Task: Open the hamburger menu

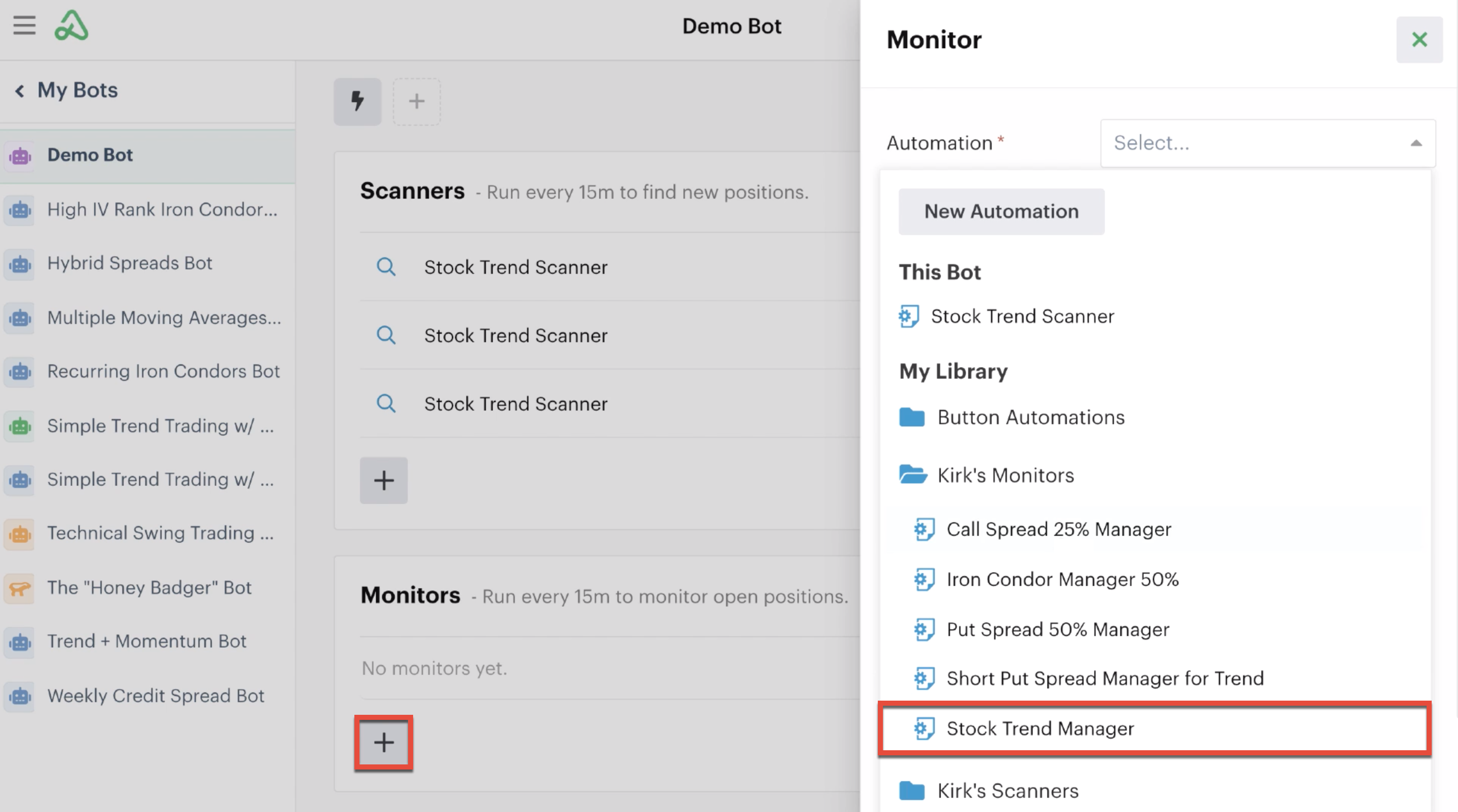Action: pos(24,25)
